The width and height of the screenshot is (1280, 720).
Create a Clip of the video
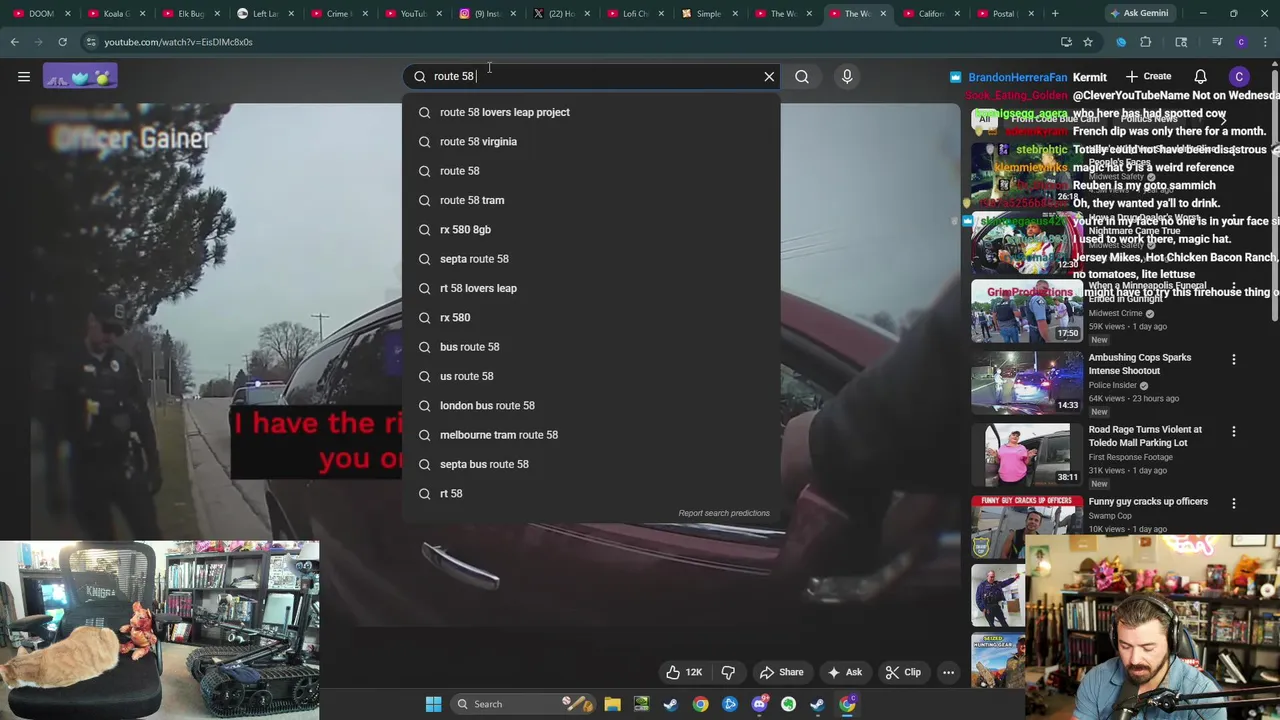pyautogui.click(x=902, y=672)
